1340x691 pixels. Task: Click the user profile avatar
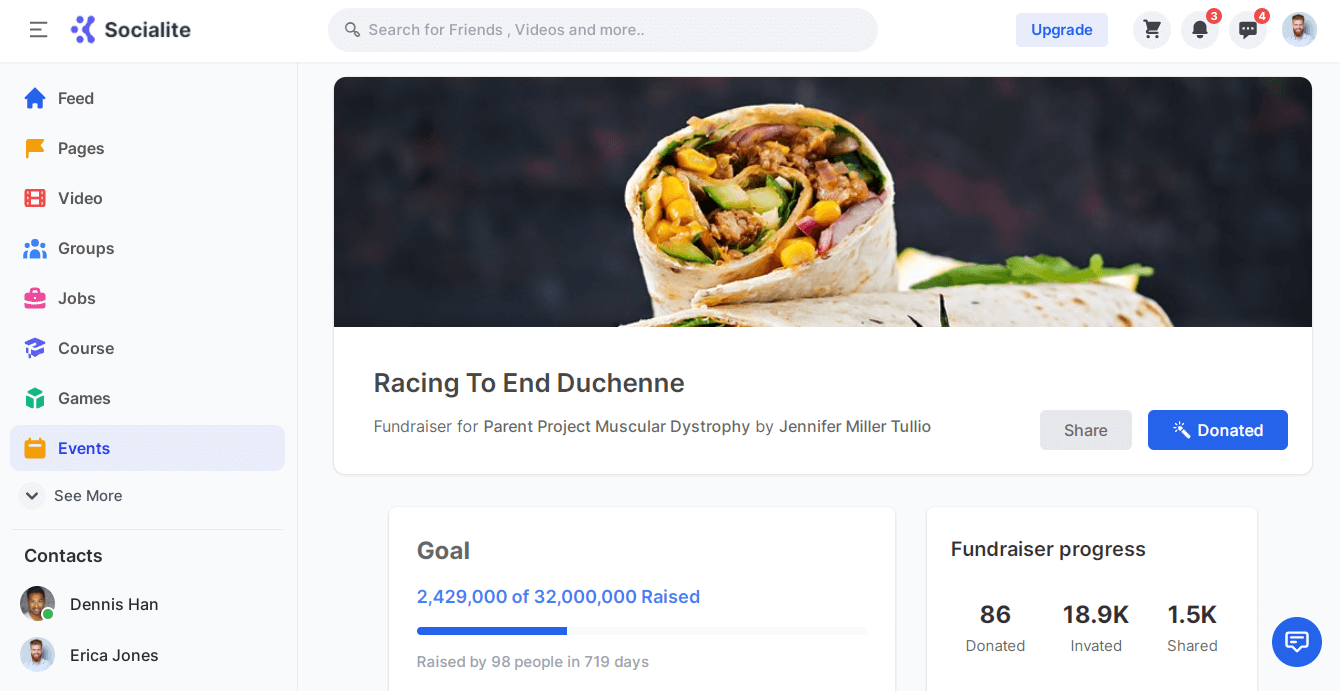[x=1299, y=30]
